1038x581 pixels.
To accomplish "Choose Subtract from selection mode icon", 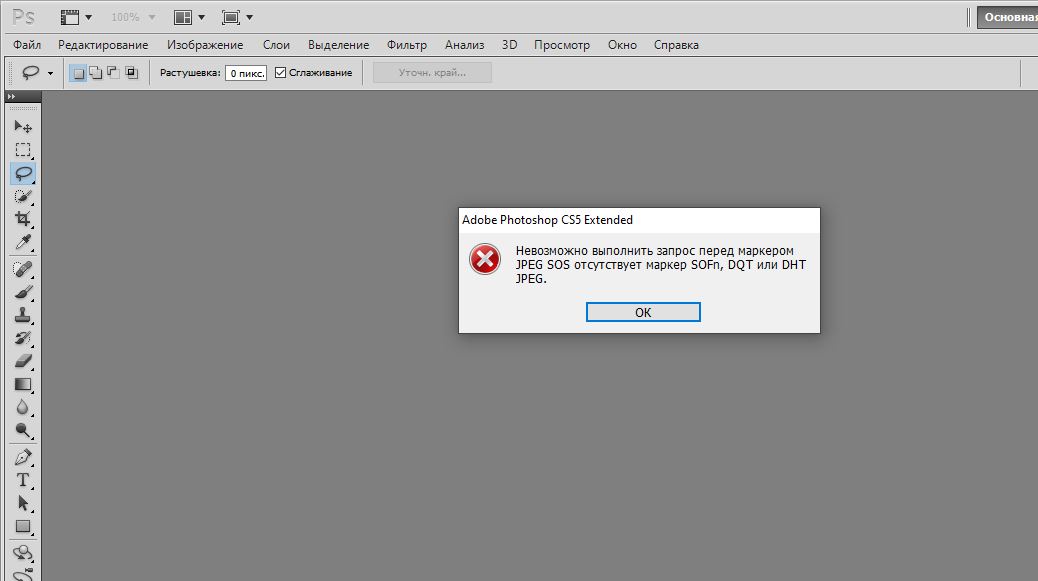I will pos(113,73).
